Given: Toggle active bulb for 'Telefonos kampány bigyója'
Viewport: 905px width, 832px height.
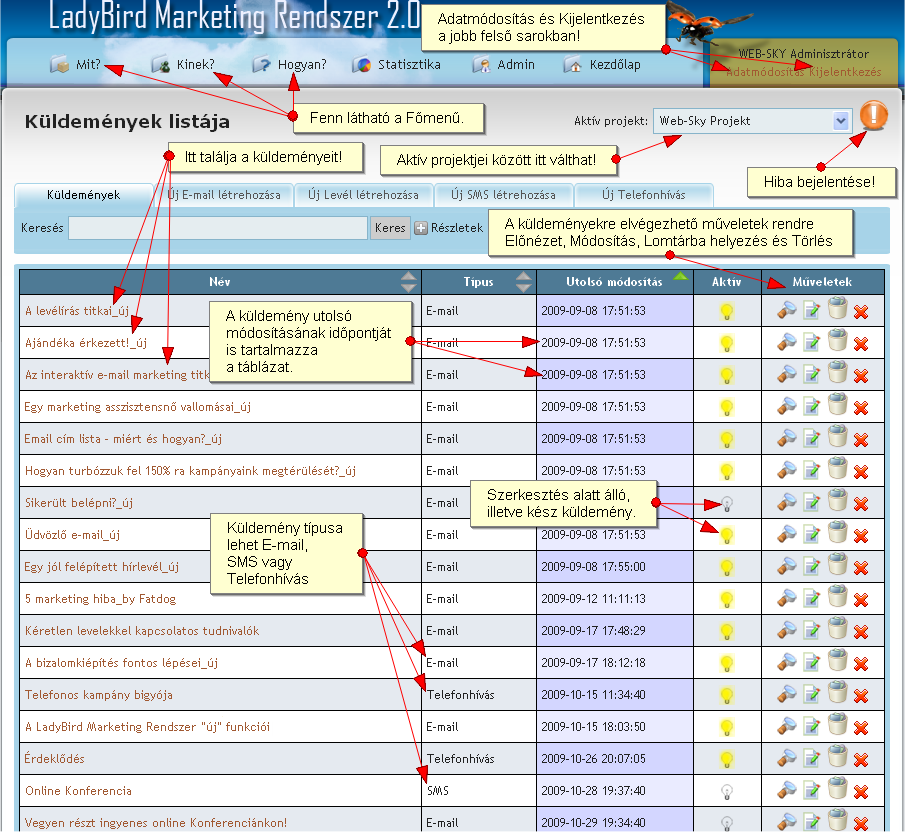Looking at the screenshot, I should click(727, 696).
